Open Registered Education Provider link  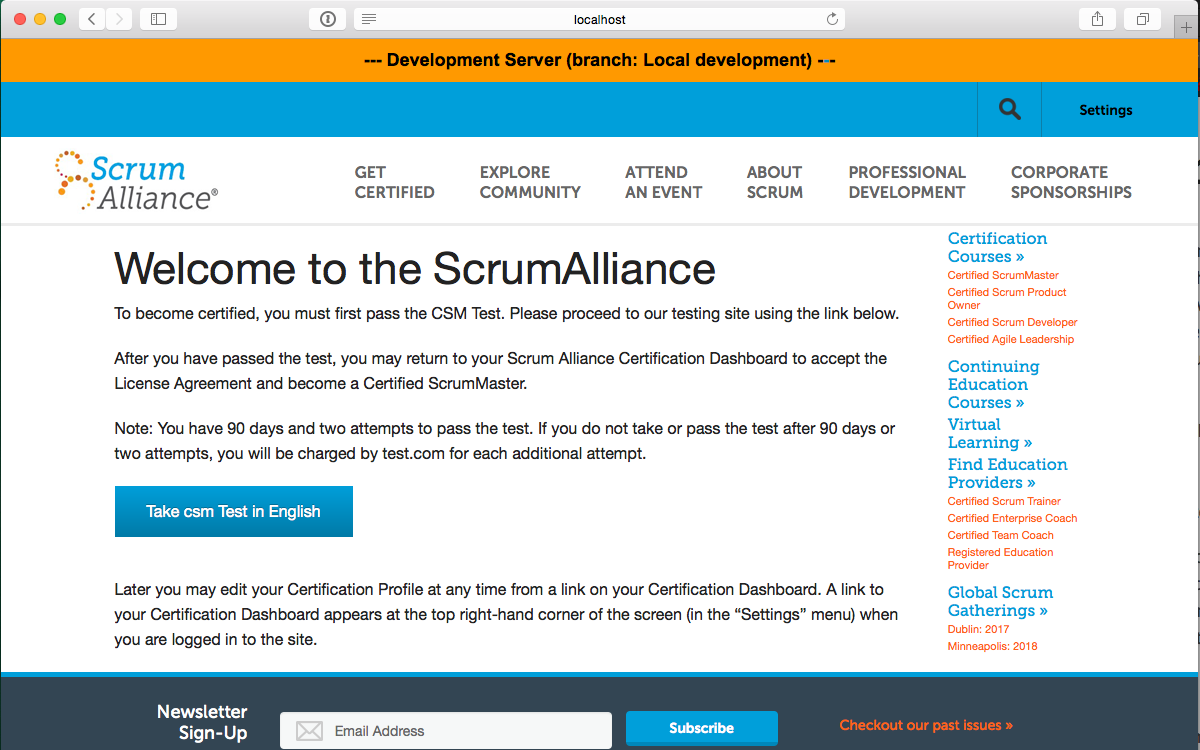click(x=1001, y=558)
